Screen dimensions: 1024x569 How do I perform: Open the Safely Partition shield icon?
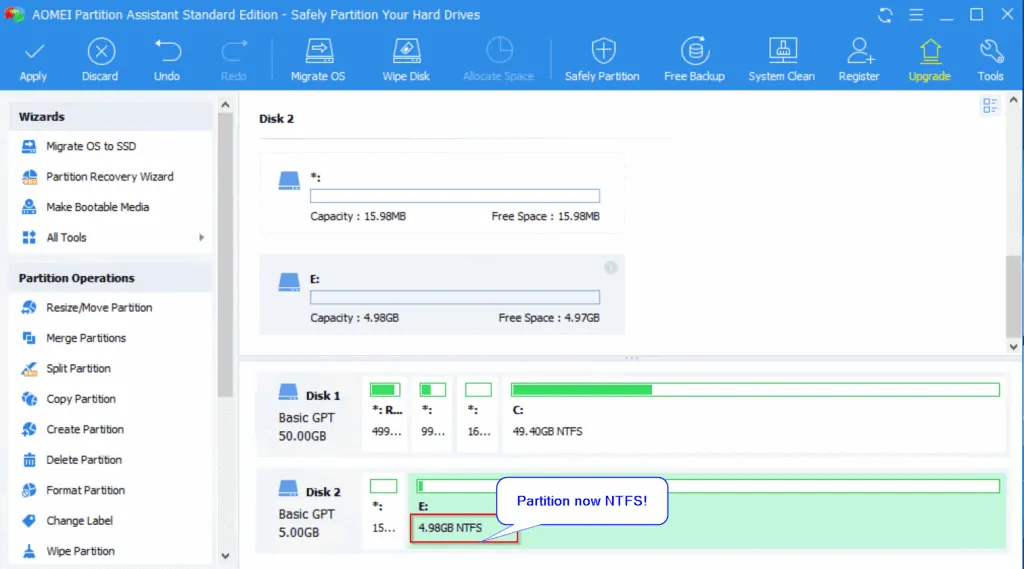point(602,52)
